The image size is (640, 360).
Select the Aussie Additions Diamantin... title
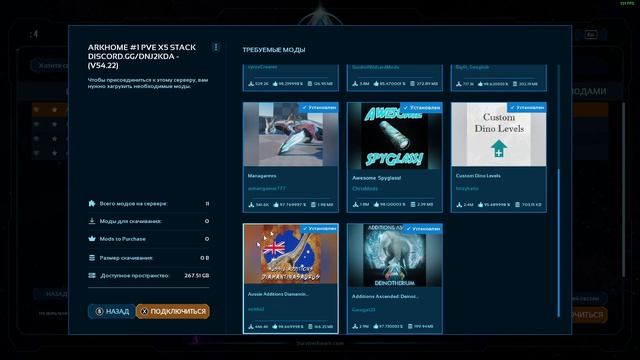(x=278, y=294)
